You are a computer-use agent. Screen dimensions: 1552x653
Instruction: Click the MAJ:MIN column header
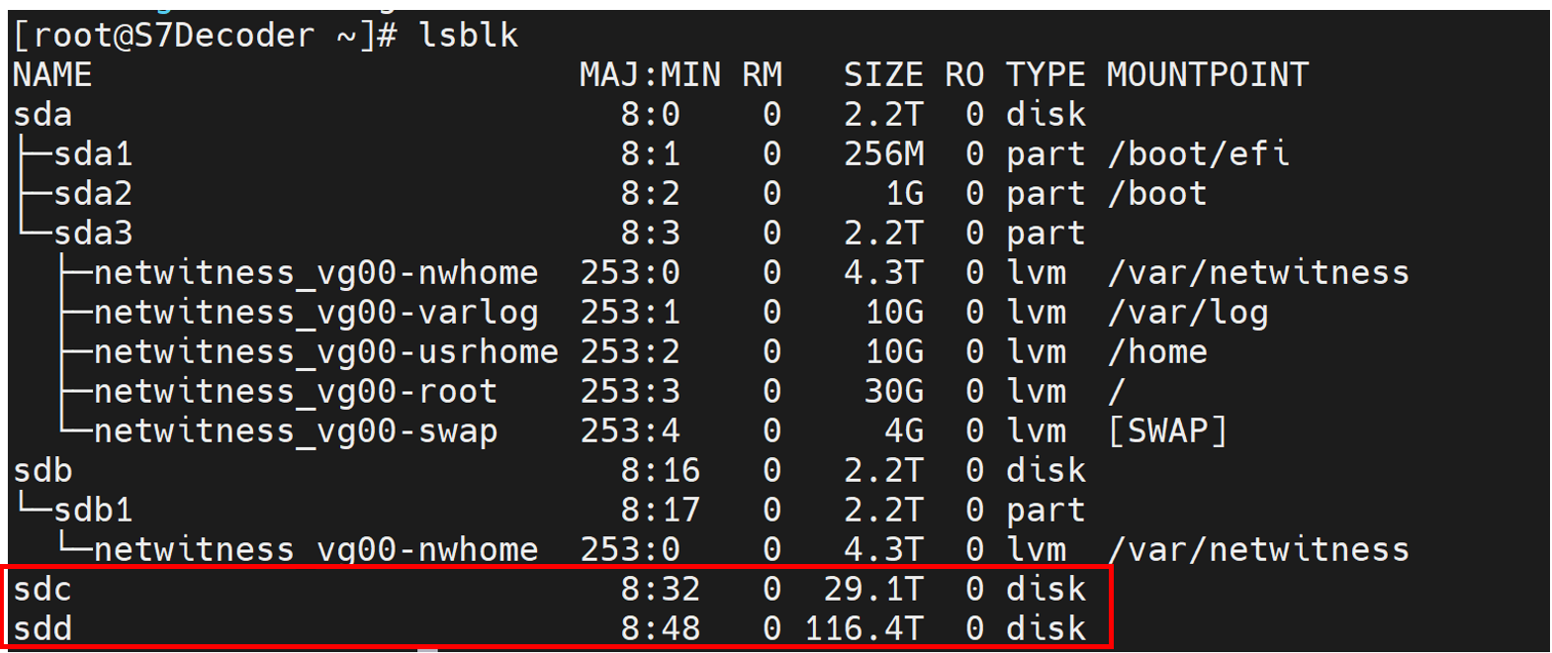650,75
